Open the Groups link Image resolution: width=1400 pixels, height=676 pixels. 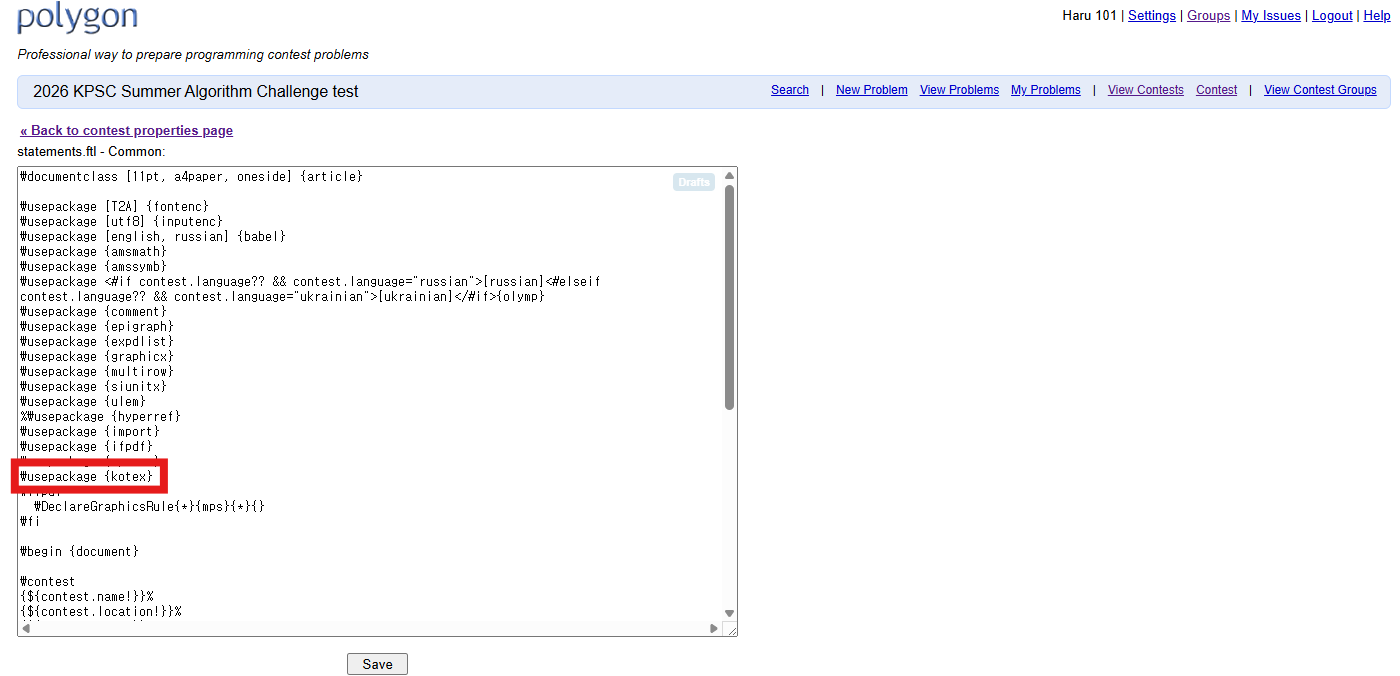coord(1208,16)
